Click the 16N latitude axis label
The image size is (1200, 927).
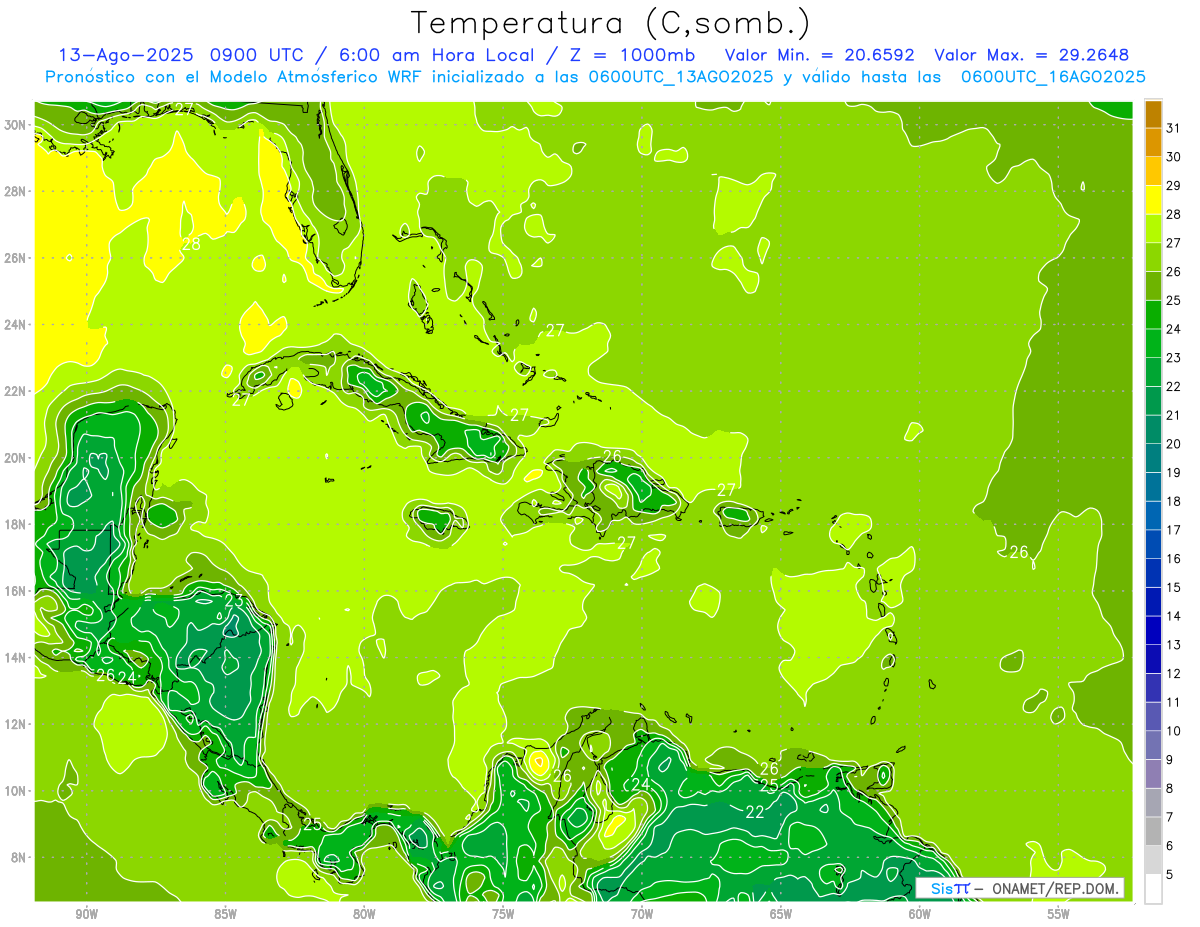click(x=15, y=591)
